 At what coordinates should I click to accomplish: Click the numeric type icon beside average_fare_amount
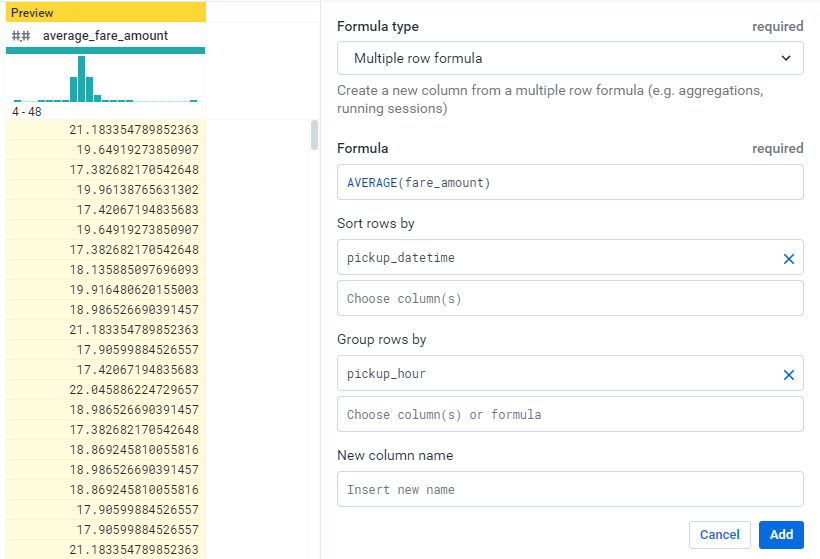point(20,36)
